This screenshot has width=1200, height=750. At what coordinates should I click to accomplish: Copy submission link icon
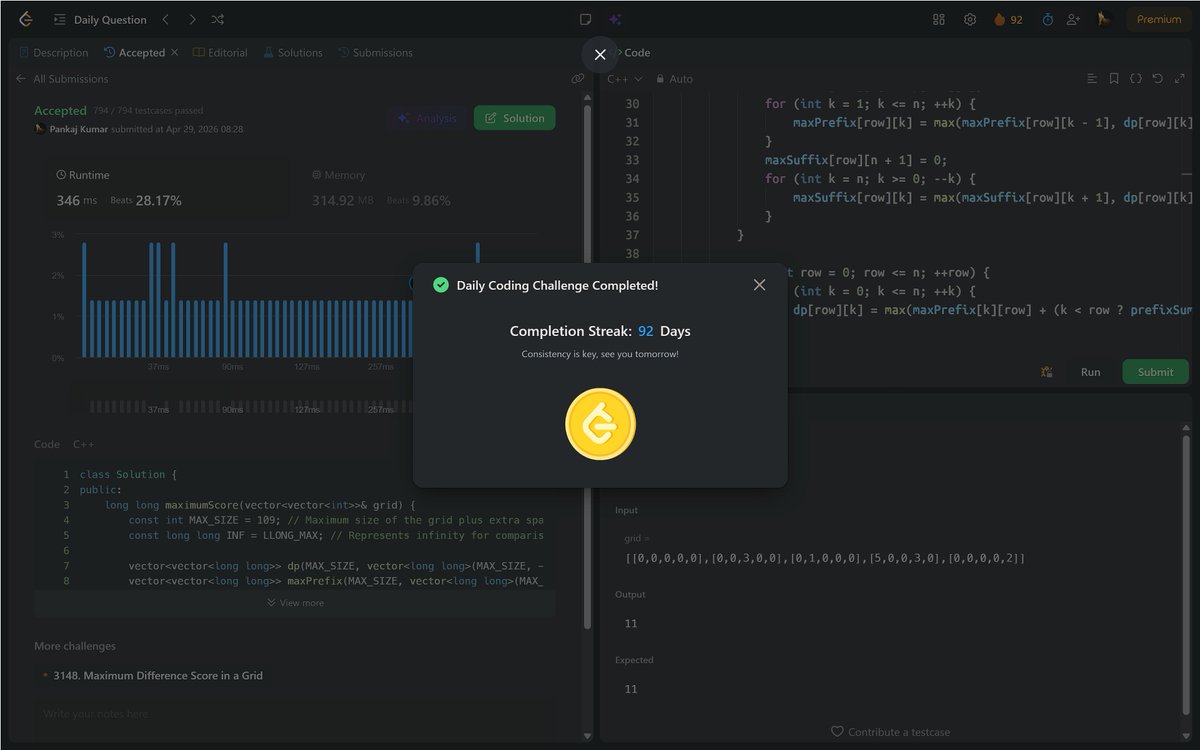pos(577,78)
